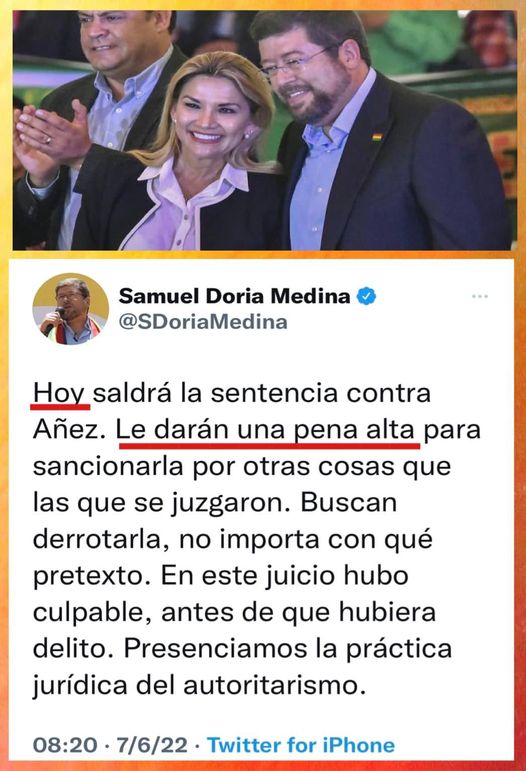This screenshot has width=526, height=771.
Task: Click the red-underlined word Hoy
Action: pyautogui.click(x=60, y=394)
